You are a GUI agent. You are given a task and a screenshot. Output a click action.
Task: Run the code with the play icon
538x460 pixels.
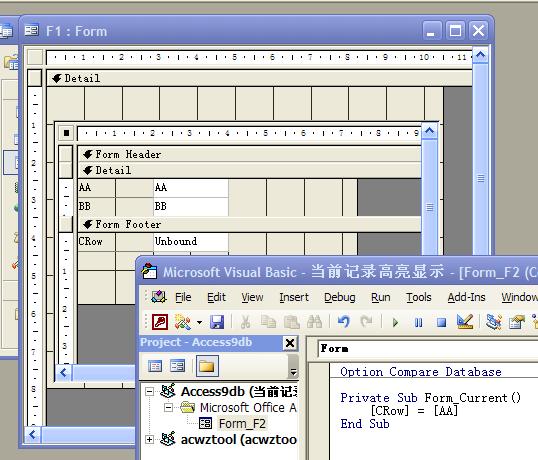coord(395,322)
